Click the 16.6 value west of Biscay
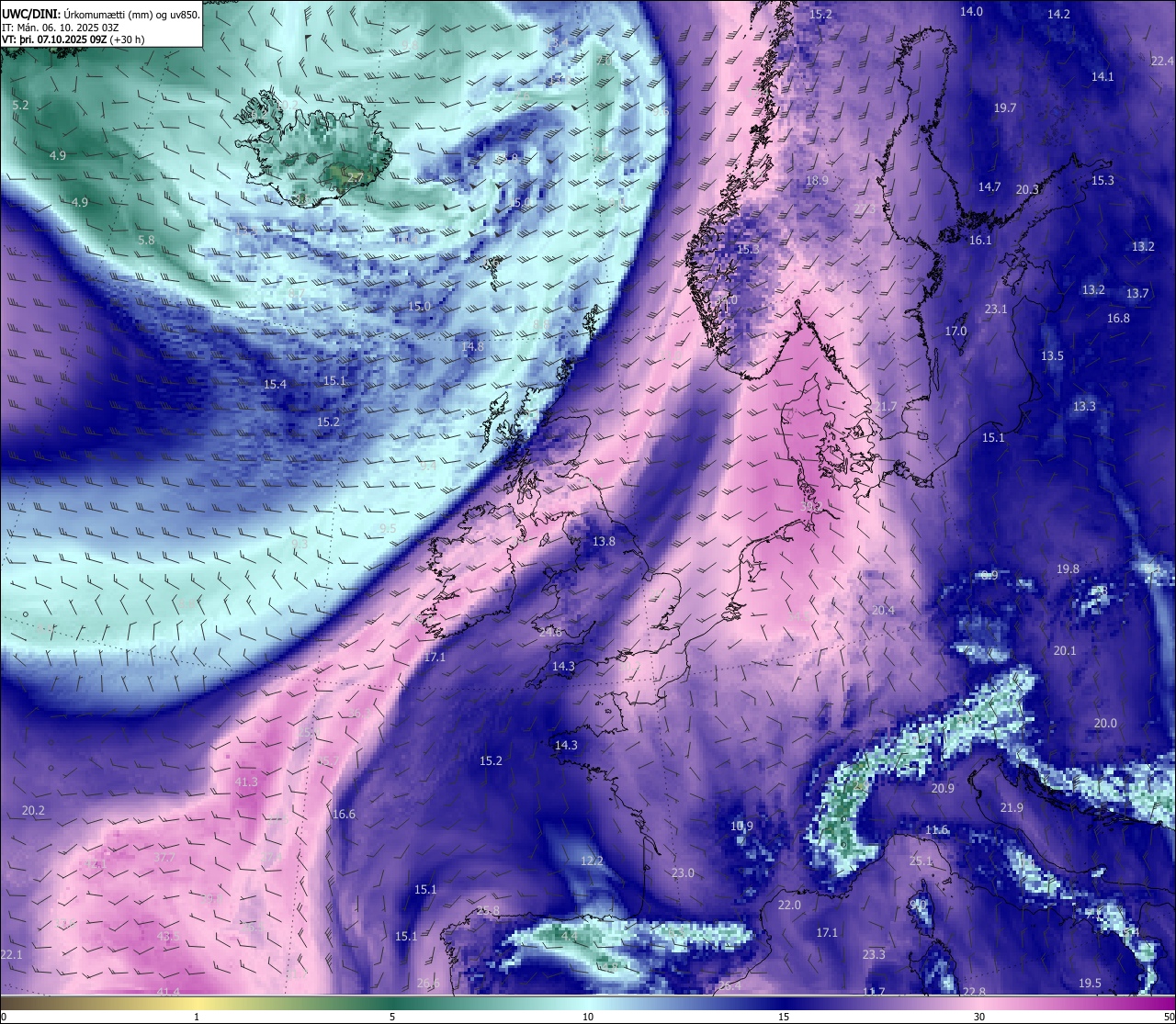The width and height of the screenshot is (1176, 1024). pyautogui.click(x=344, y=814)
